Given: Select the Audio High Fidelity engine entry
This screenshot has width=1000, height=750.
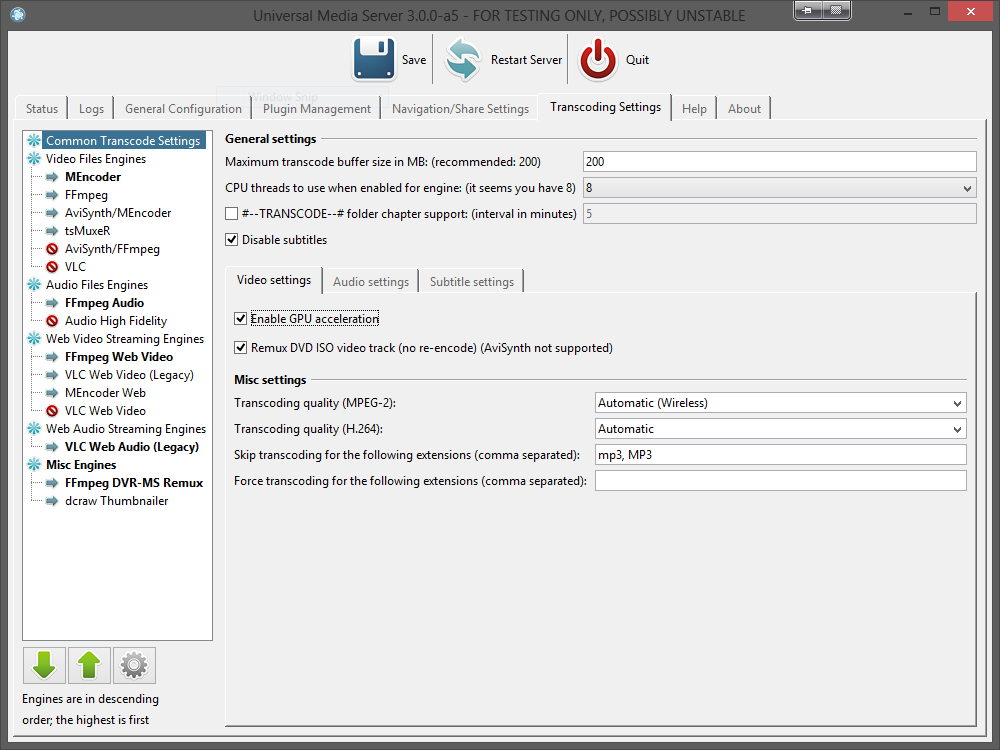Looking at the screenshot, I should click(116, 321).
